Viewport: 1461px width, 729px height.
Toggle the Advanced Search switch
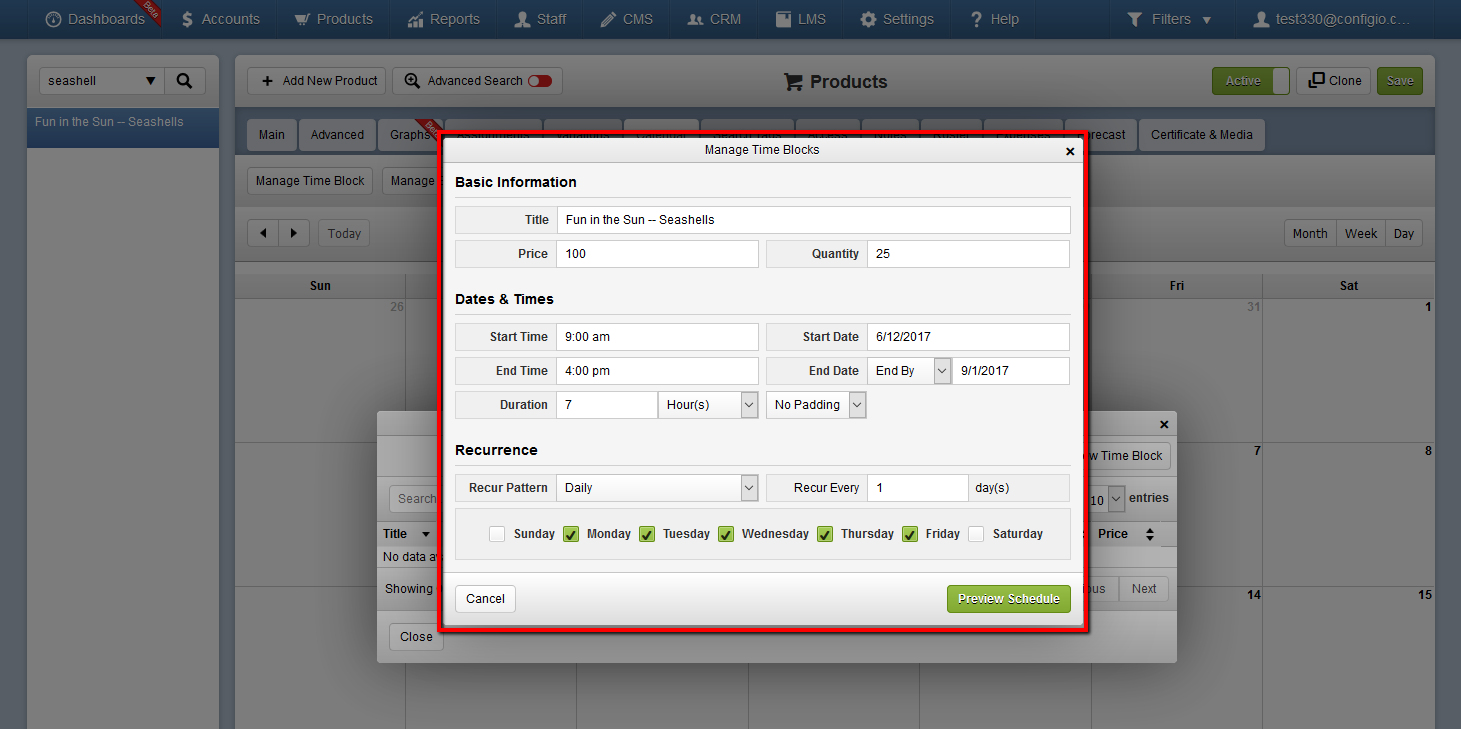[540, 81]
